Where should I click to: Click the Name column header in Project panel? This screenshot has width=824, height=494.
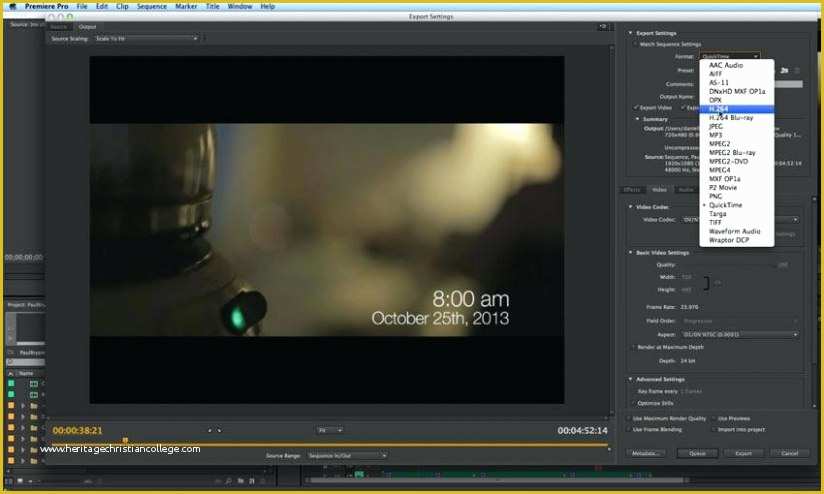click(26, 373)
